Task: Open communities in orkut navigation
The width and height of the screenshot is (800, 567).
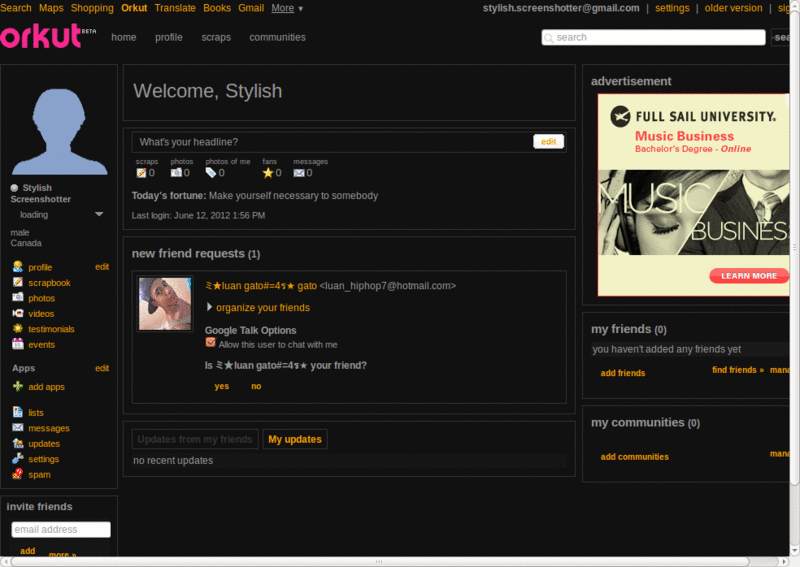Action: tap(278, 37)
